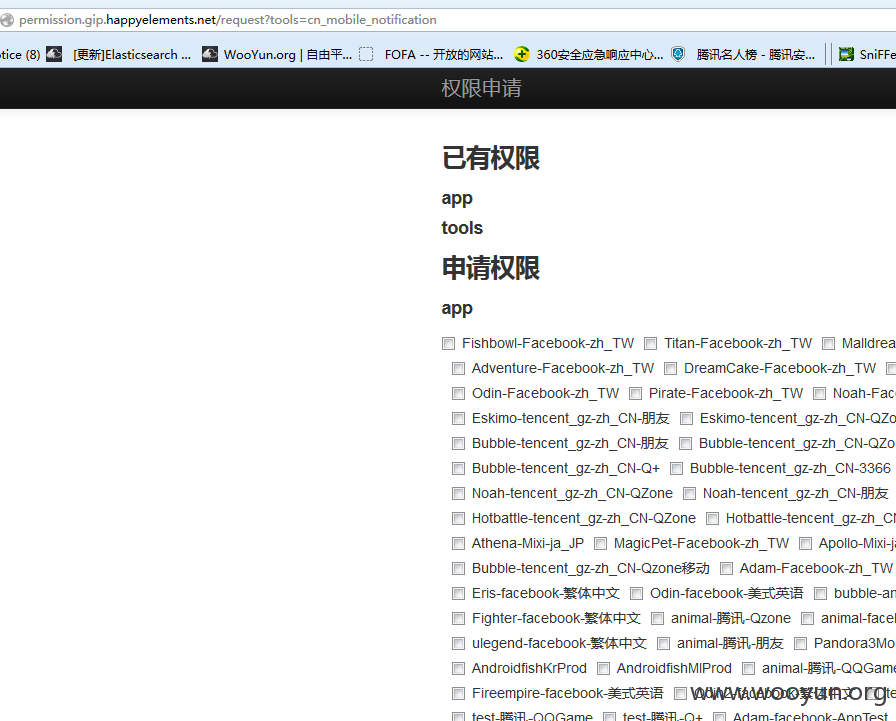
Task: Check the DreamCake-Facebook-zh_TW checkbox
Action: (x=670, y=368)
